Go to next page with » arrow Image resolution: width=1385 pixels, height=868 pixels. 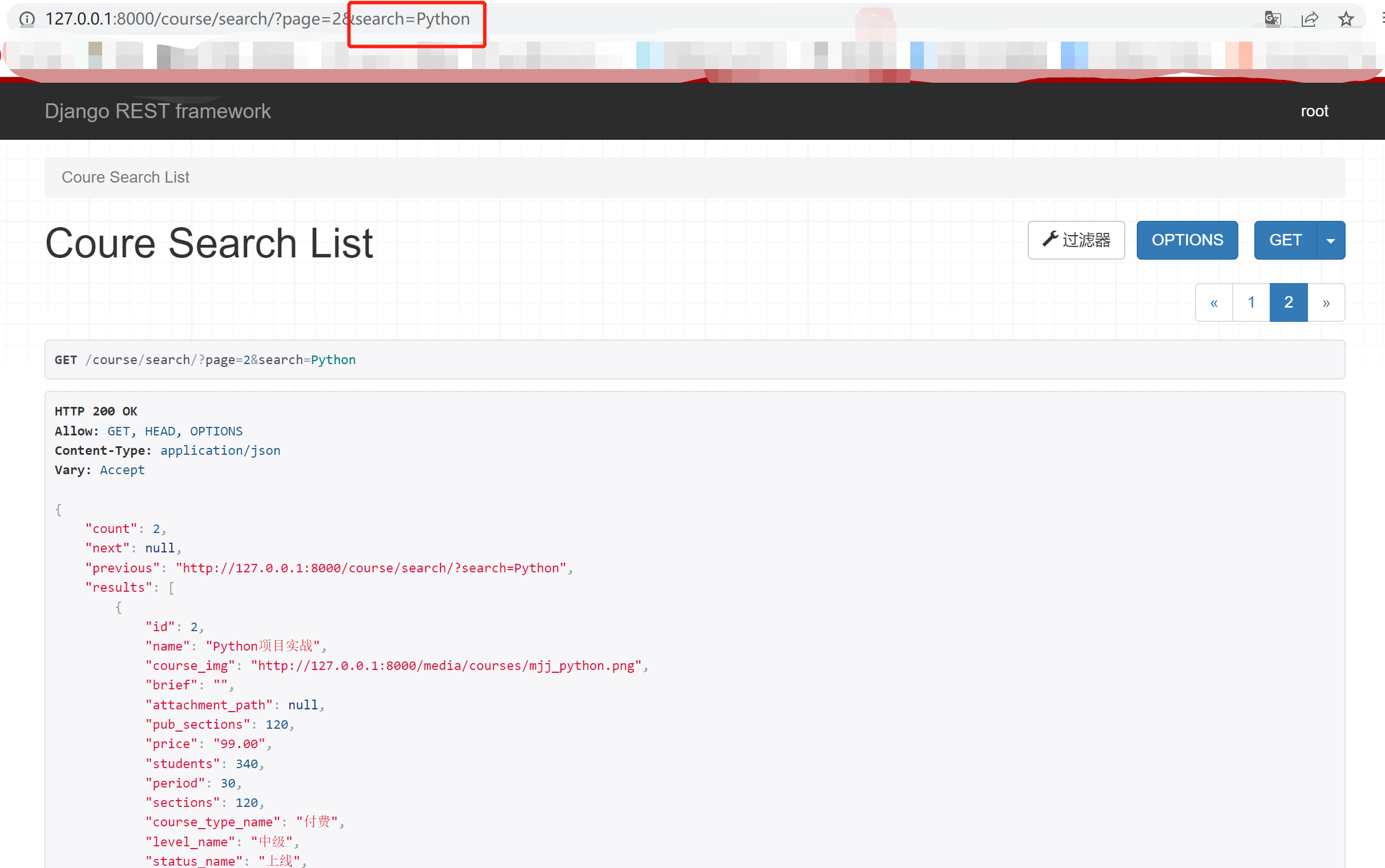(x=1326, y=302)
